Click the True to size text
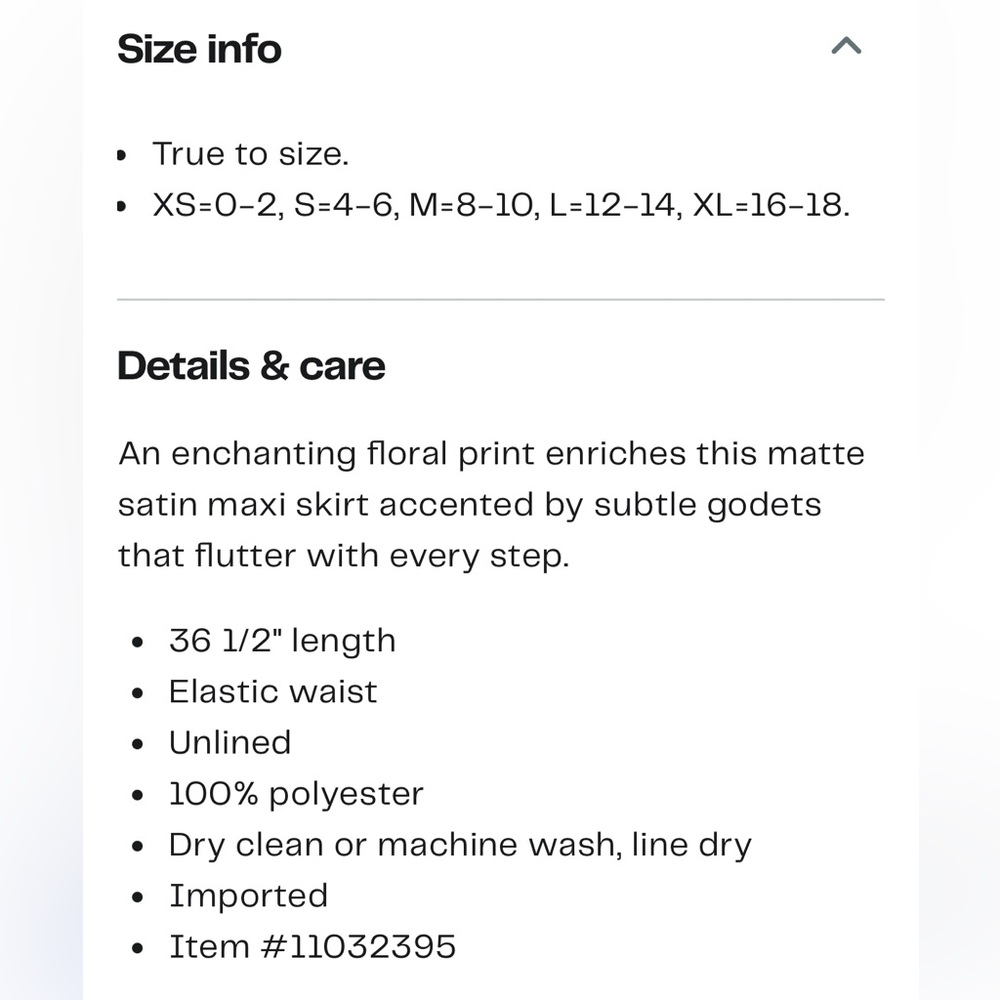Viewport: 1000px width, 1000px height. pos(250,154)
